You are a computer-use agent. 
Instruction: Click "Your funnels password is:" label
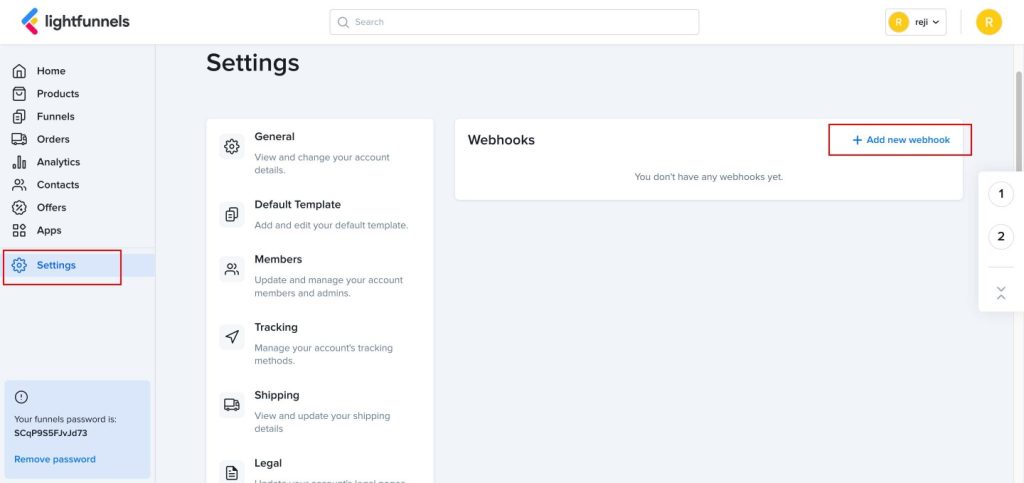(x=65, y=419)
